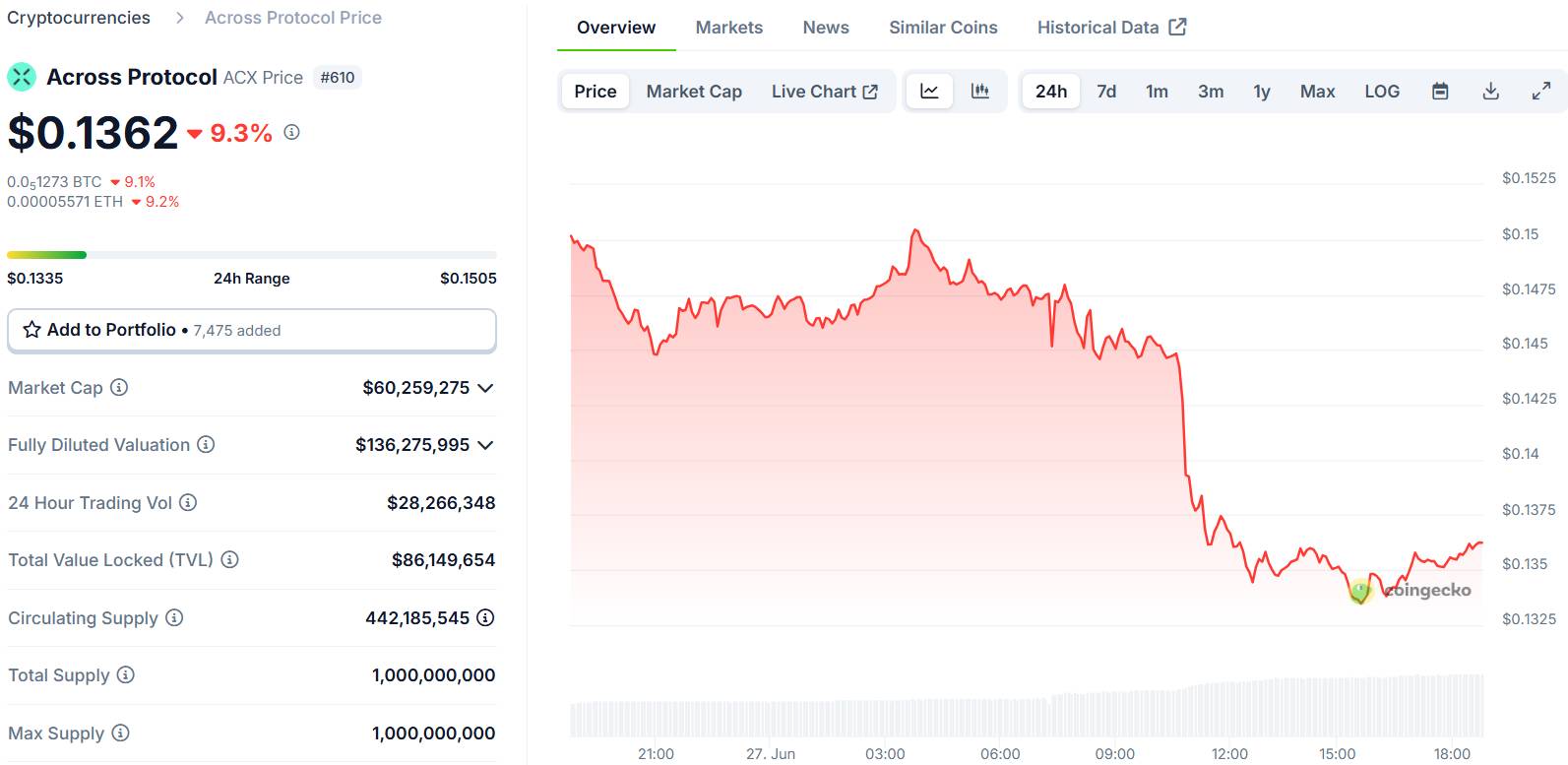Open the Historical Data tab
The height and width of the screenshot is (765, 1568).
pyautogui.click(x=1111, y=28)
